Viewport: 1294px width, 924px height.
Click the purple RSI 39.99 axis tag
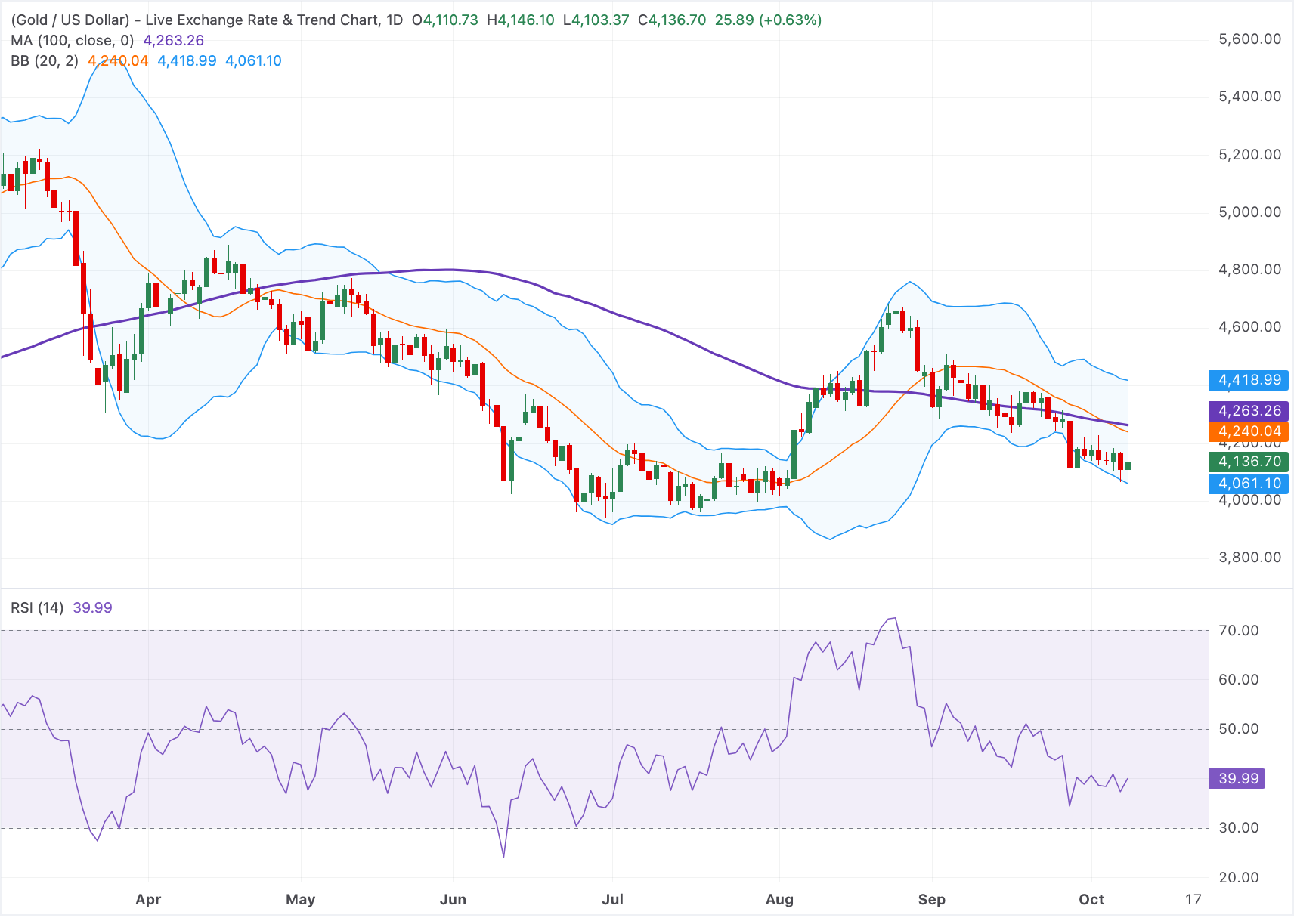click(x=1237, y=778)
